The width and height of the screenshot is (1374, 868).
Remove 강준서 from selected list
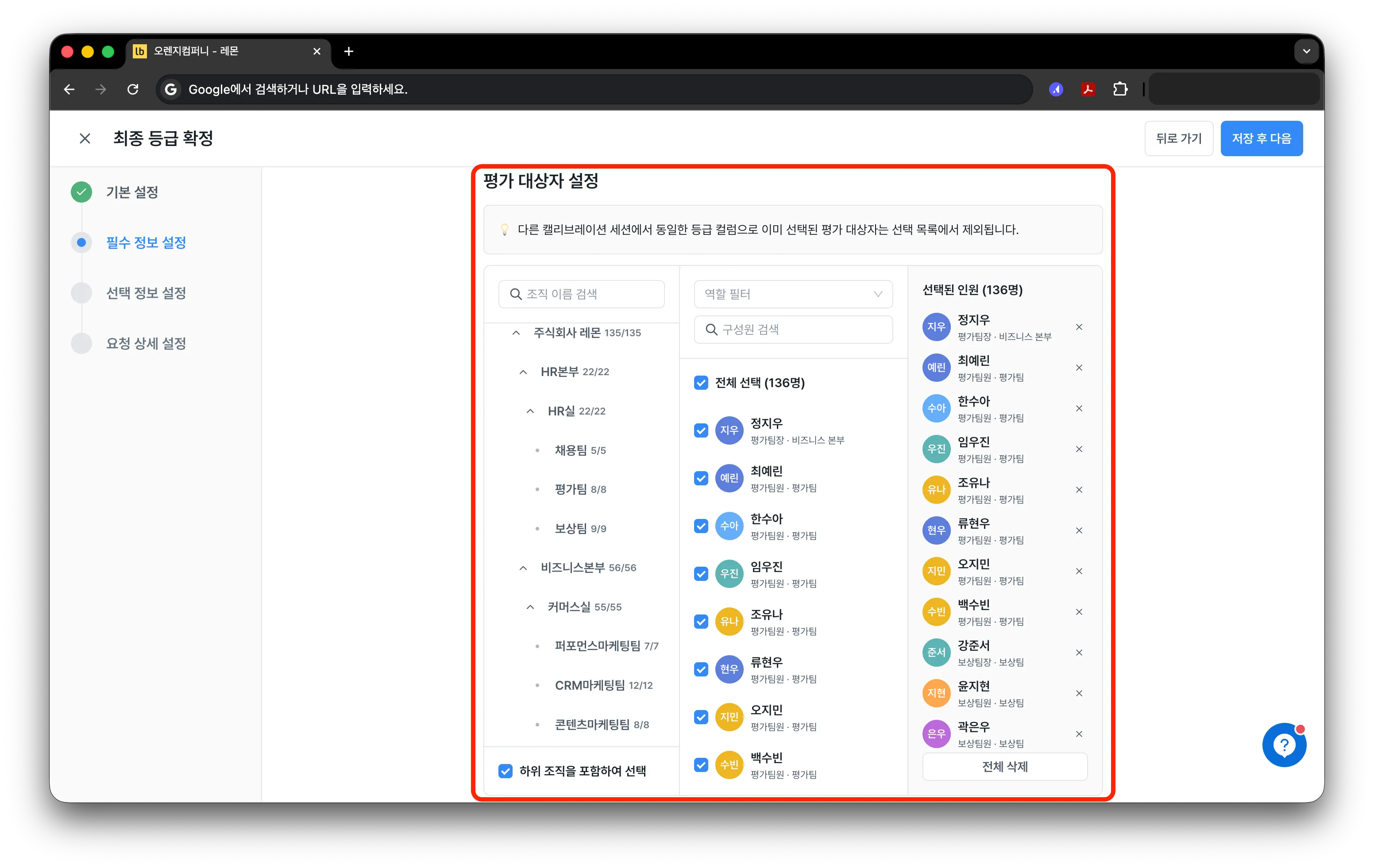tap(1079, 653)
